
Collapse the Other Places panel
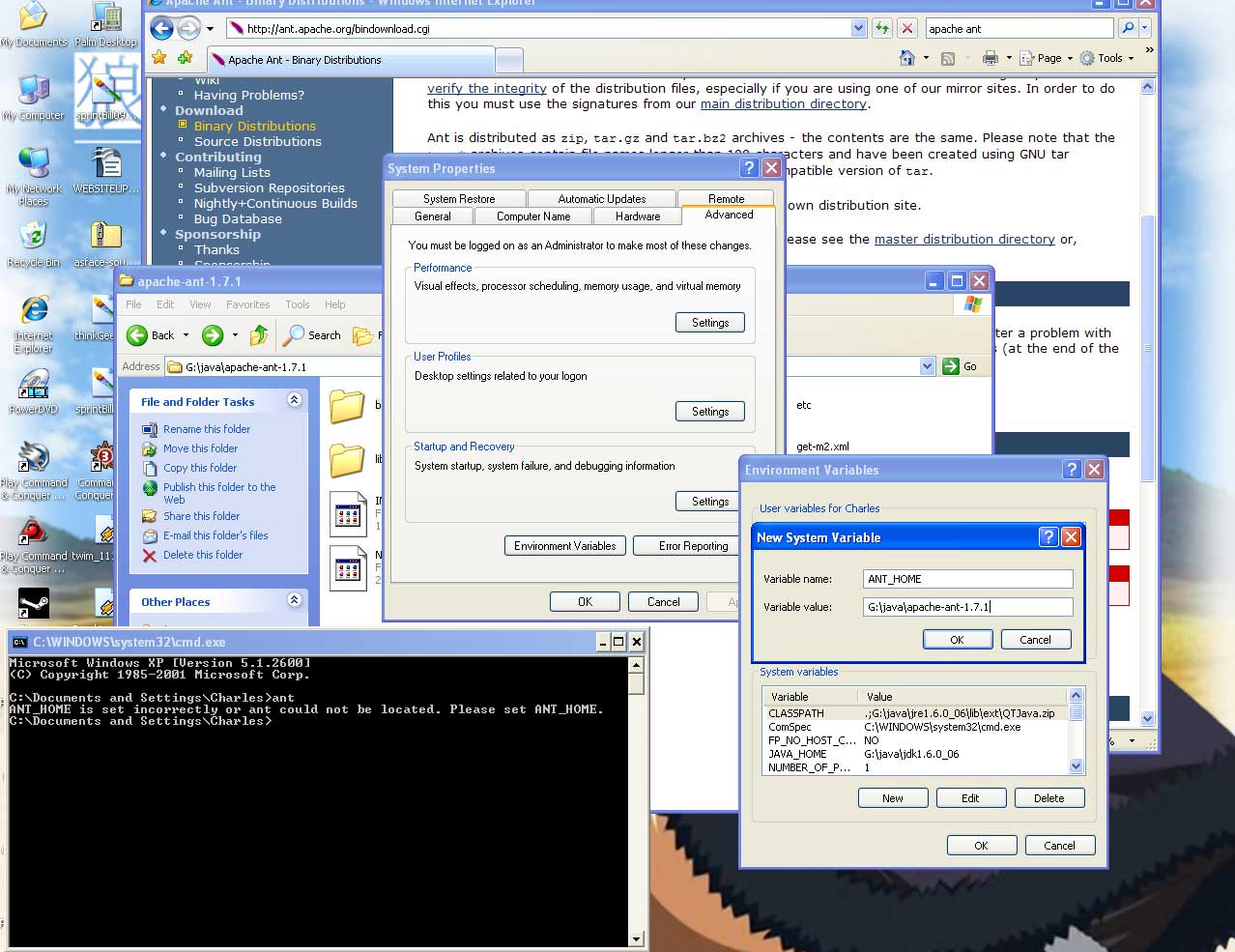pyautogui.click(x=294, y=600)
